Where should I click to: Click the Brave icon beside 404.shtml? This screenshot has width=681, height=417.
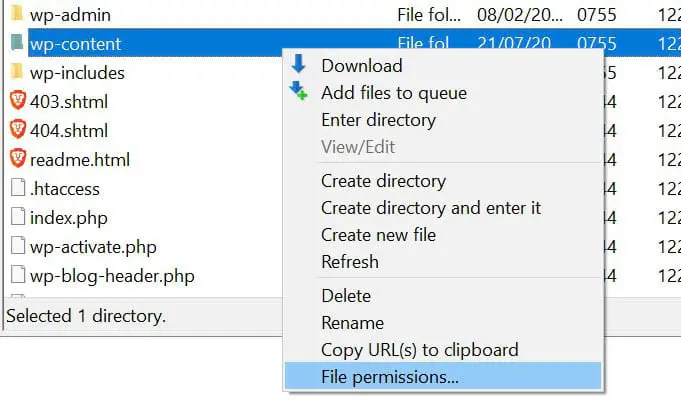click(x=17, y=131)
